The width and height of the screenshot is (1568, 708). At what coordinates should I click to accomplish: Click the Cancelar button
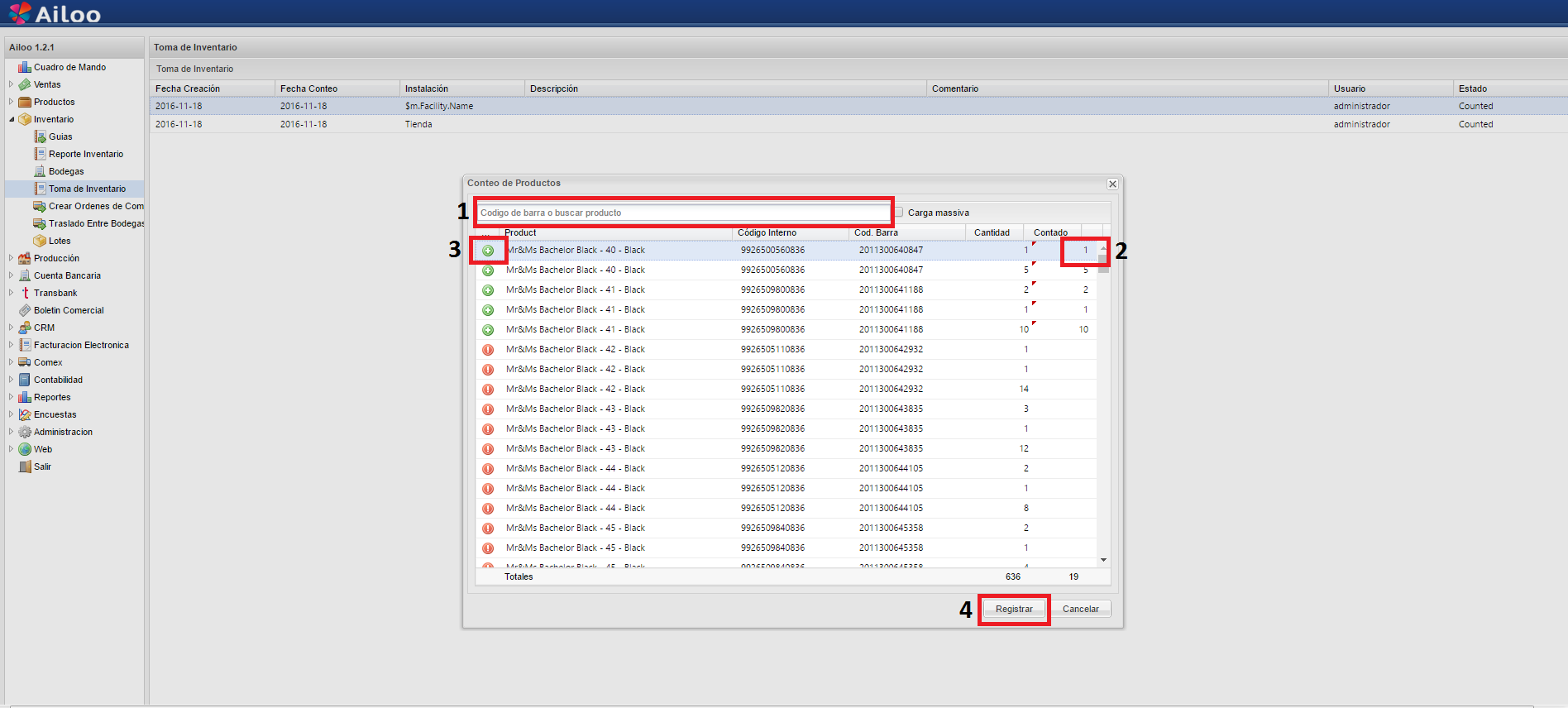[x=1080, y=609]
